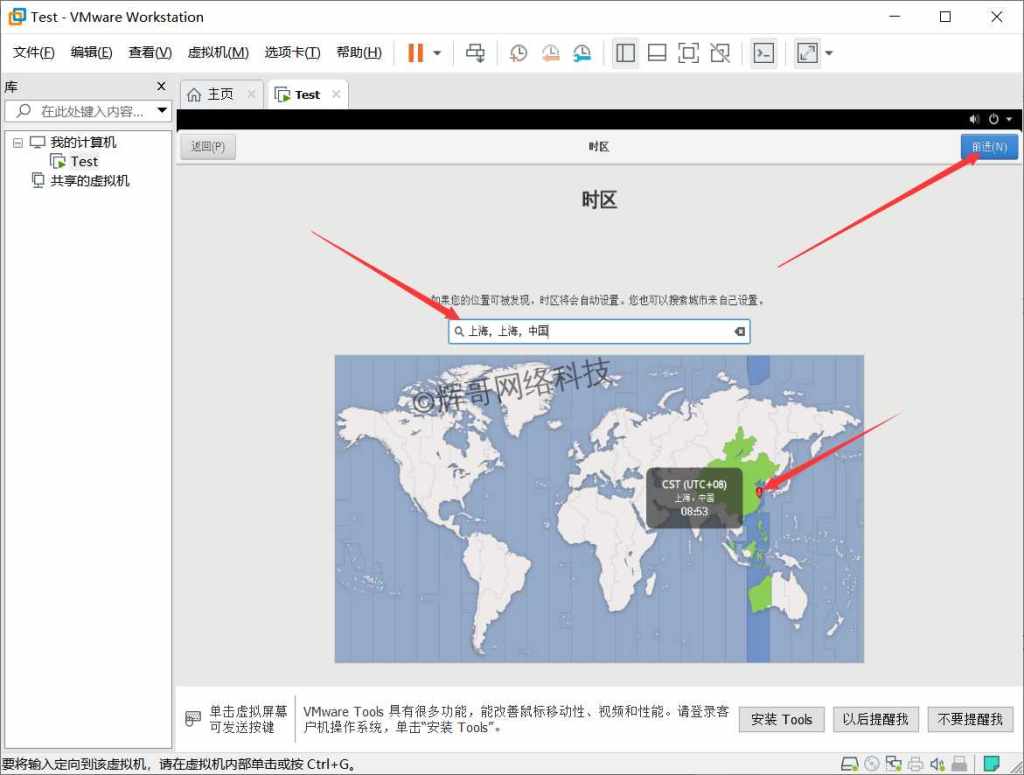
Task: Switch to full screen mode icon
Action: click(x=688, y=53)
